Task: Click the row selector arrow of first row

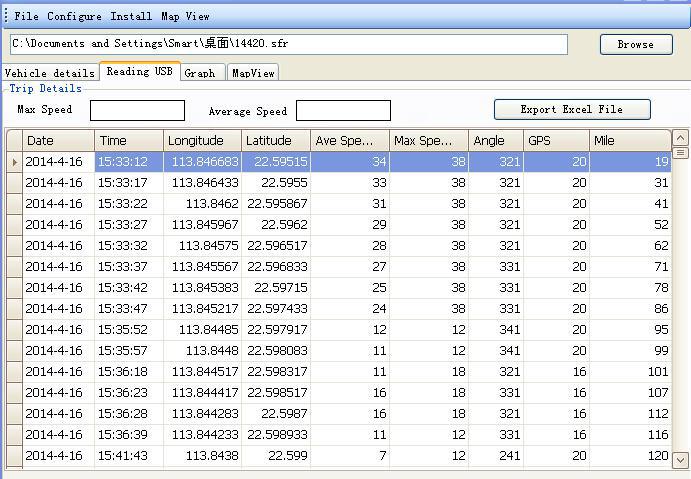Action: point(14,162)
